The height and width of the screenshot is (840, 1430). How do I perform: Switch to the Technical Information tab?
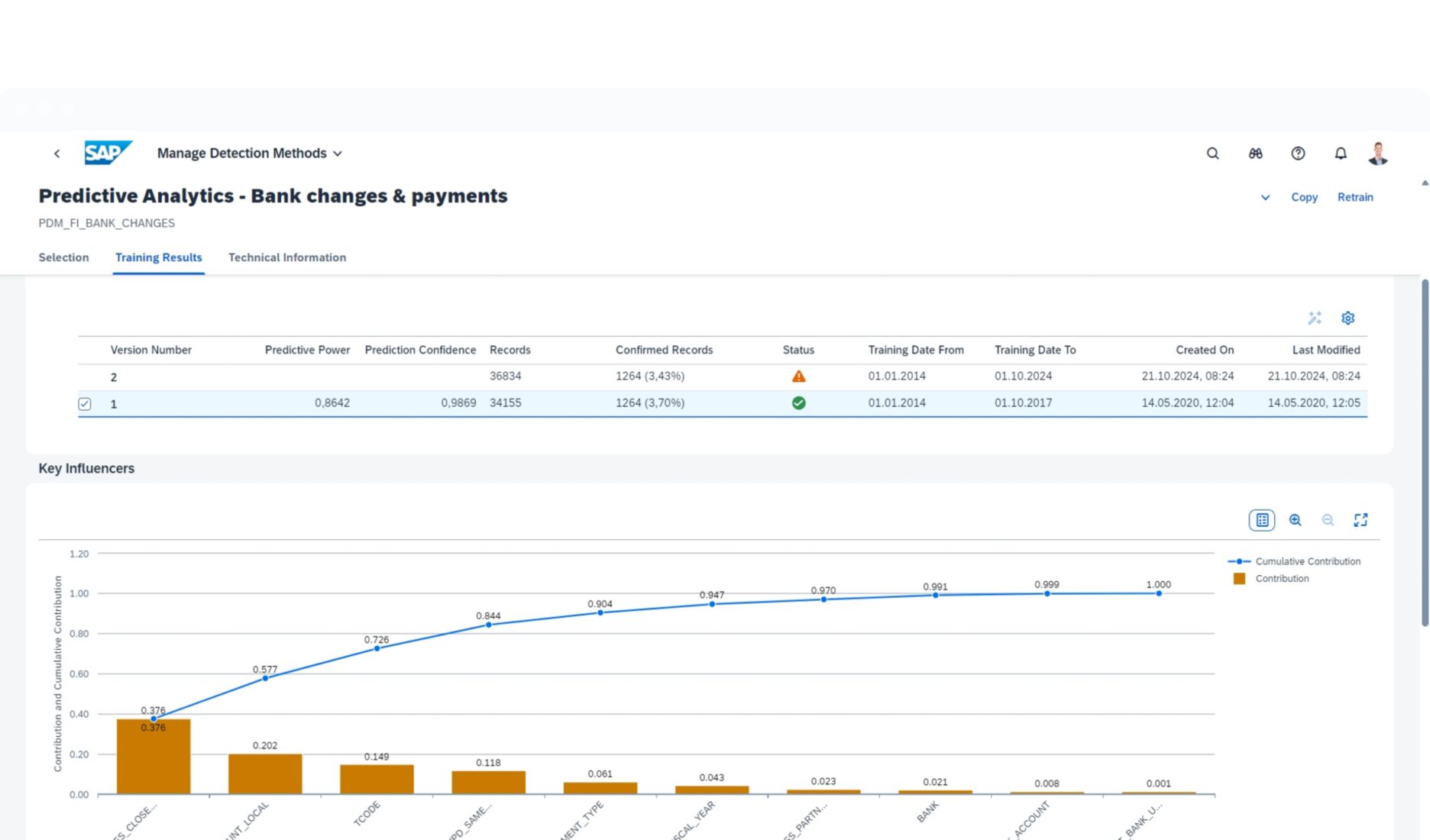287,257
